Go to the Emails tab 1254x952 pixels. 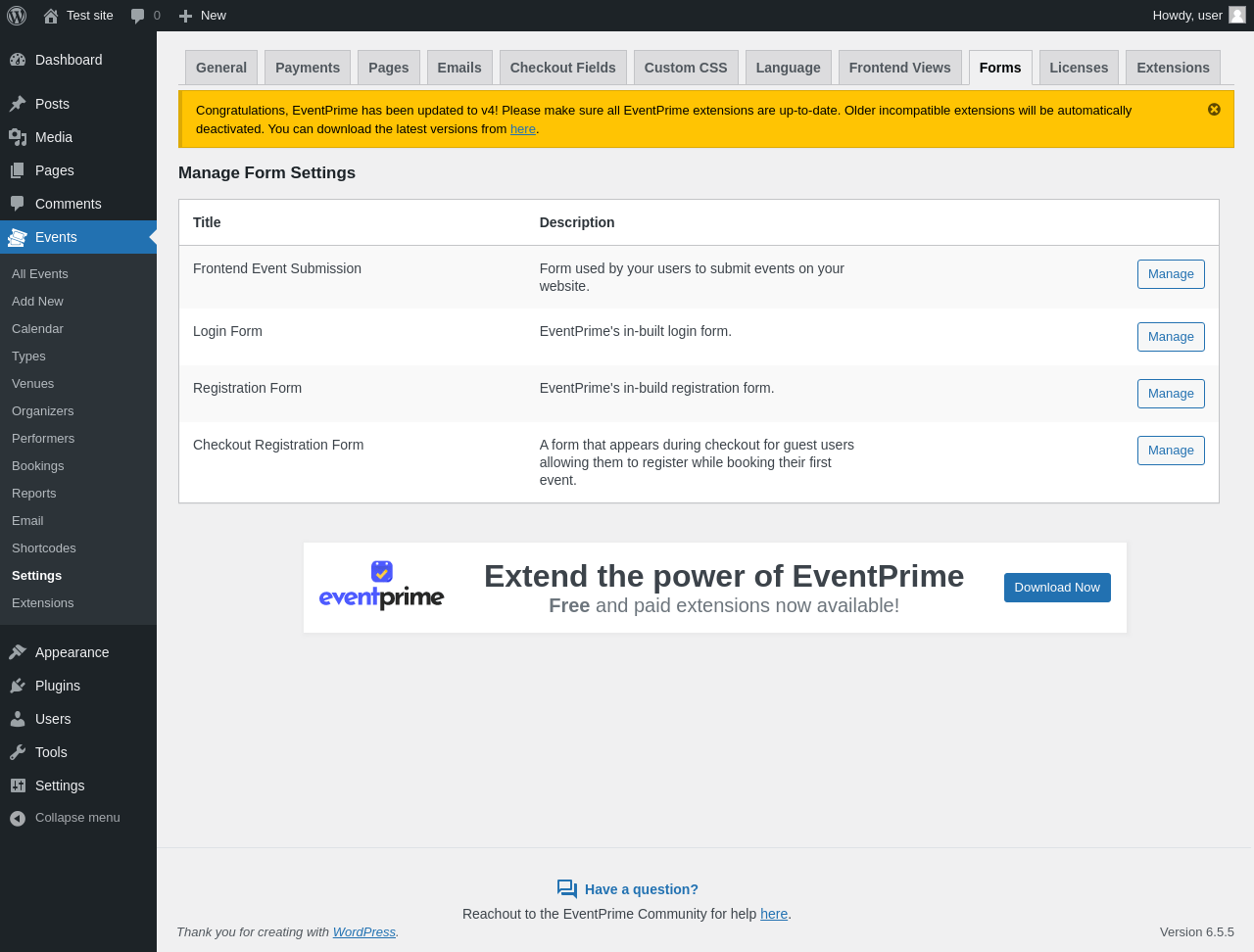coord(459,68)
